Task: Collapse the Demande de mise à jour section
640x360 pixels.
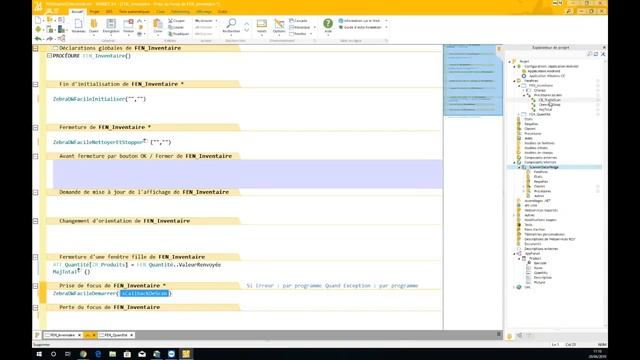Action: point(36,192)
